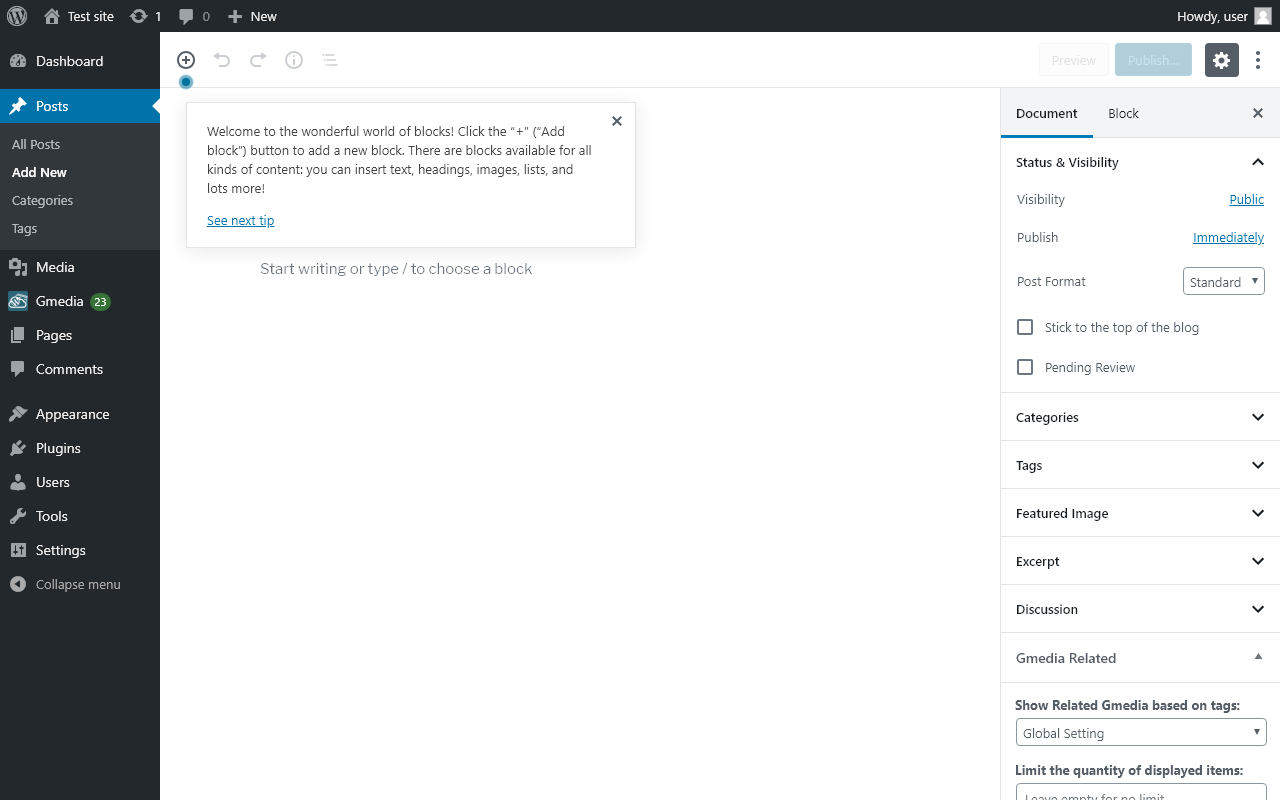Click the Comments sidebar icon

(18, 369)
